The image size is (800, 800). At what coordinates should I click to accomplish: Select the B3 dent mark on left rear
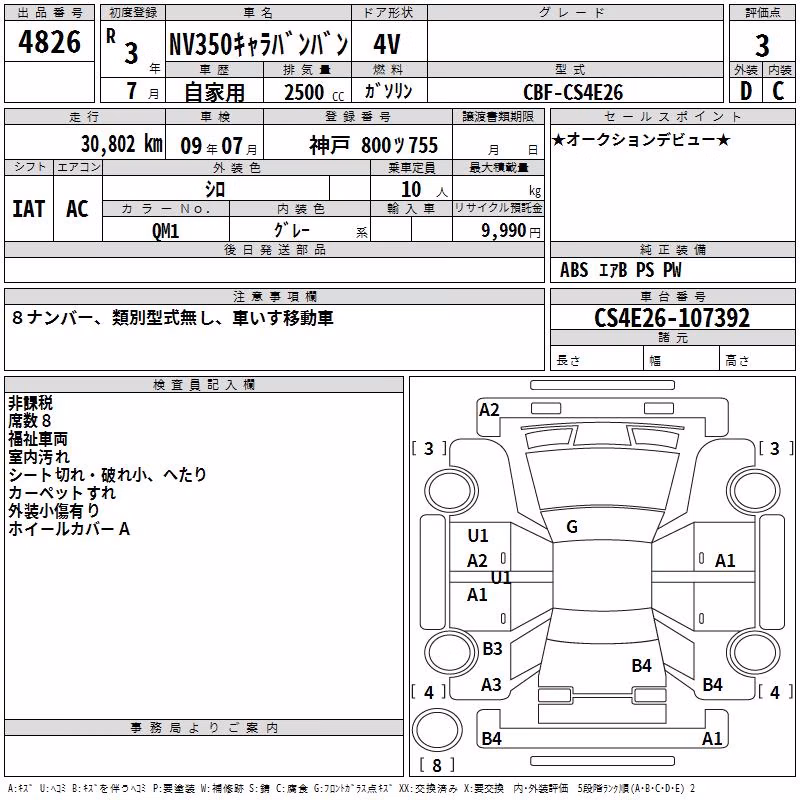tap(492, 648)
